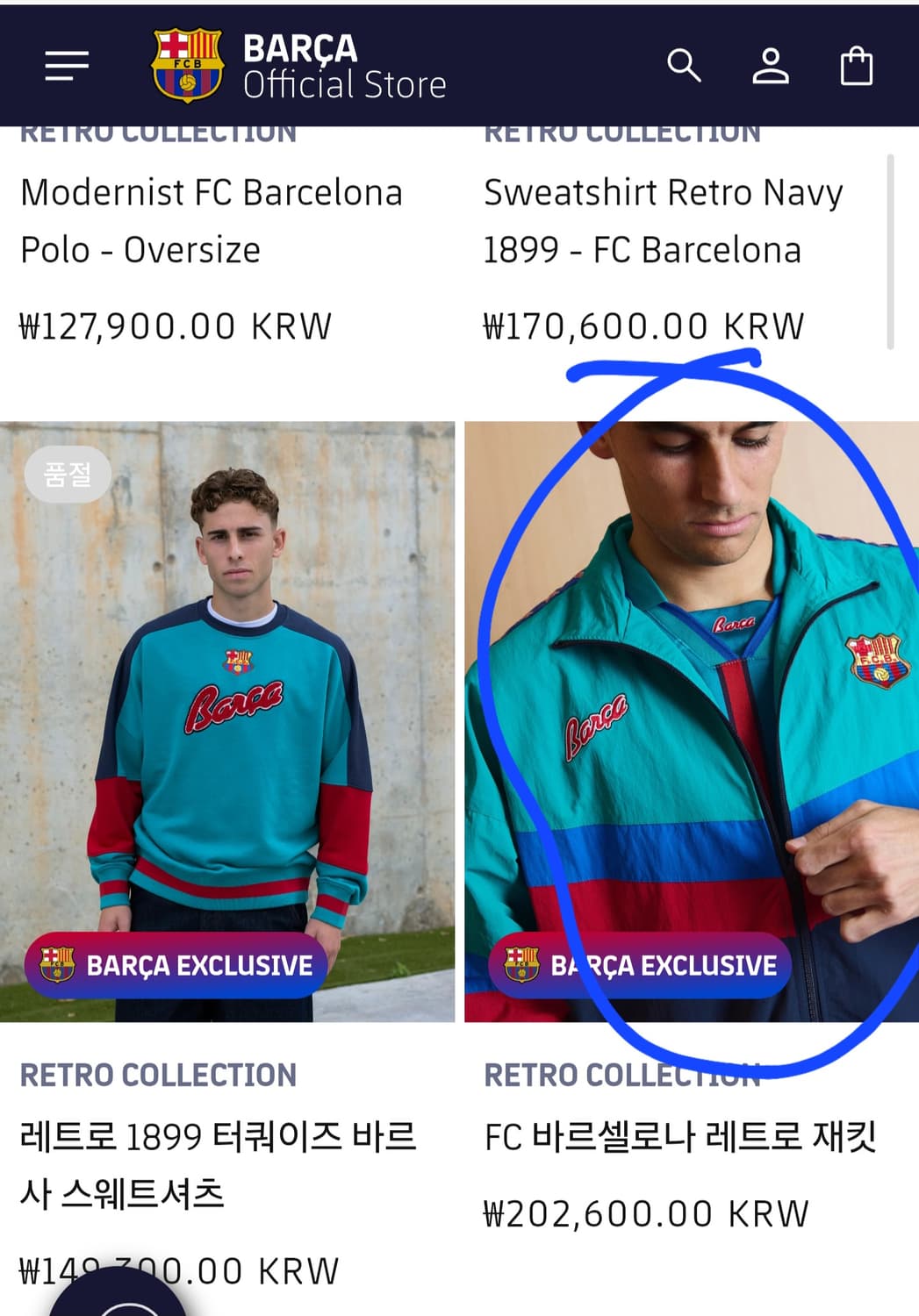Open the FC 바르셀로나 레트로 재킷 title
The height and width of the screenshot is (1316, 919).
coord(679,1137)
